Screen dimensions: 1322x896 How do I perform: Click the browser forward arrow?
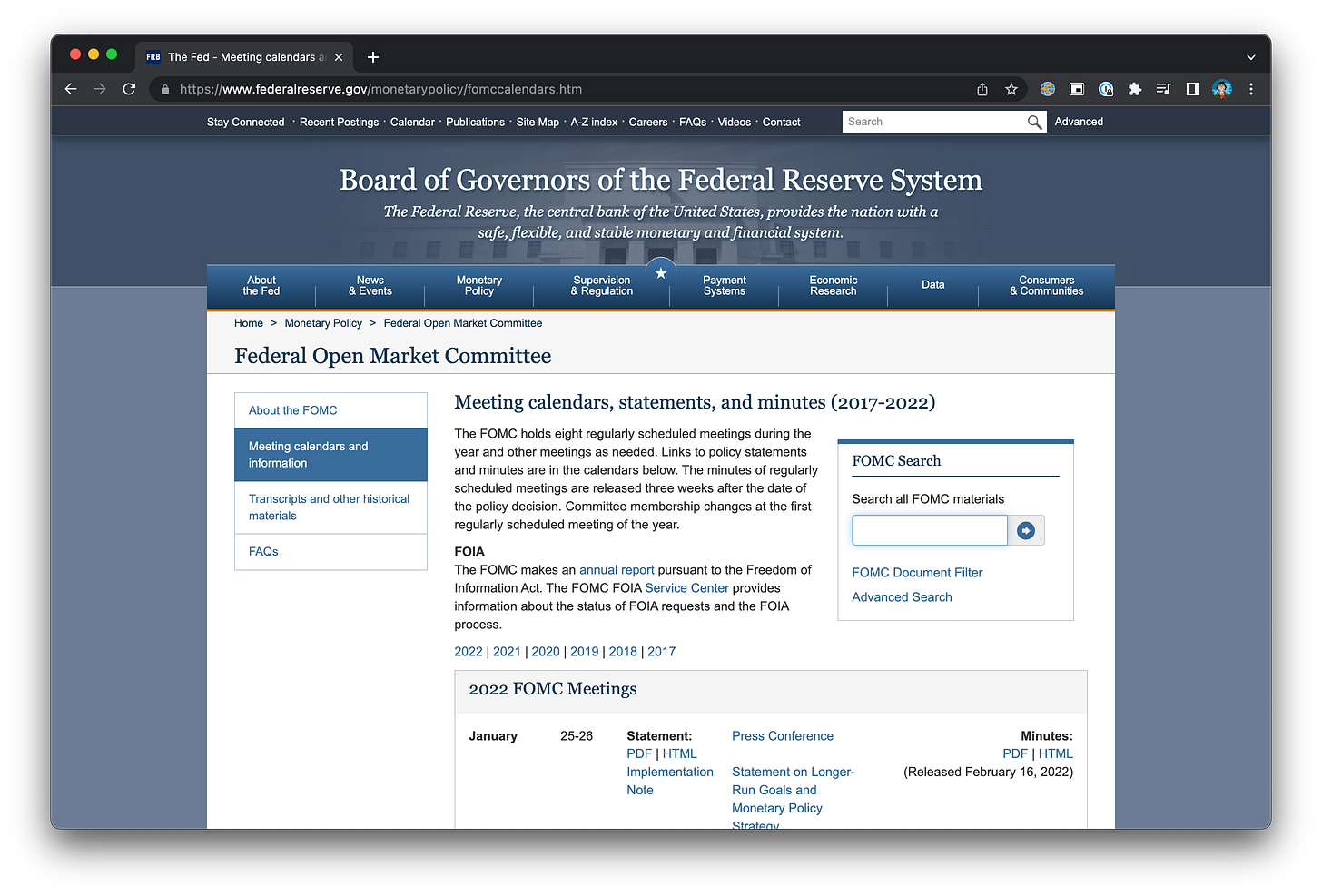pyautogui.click(x=100, y=89)
